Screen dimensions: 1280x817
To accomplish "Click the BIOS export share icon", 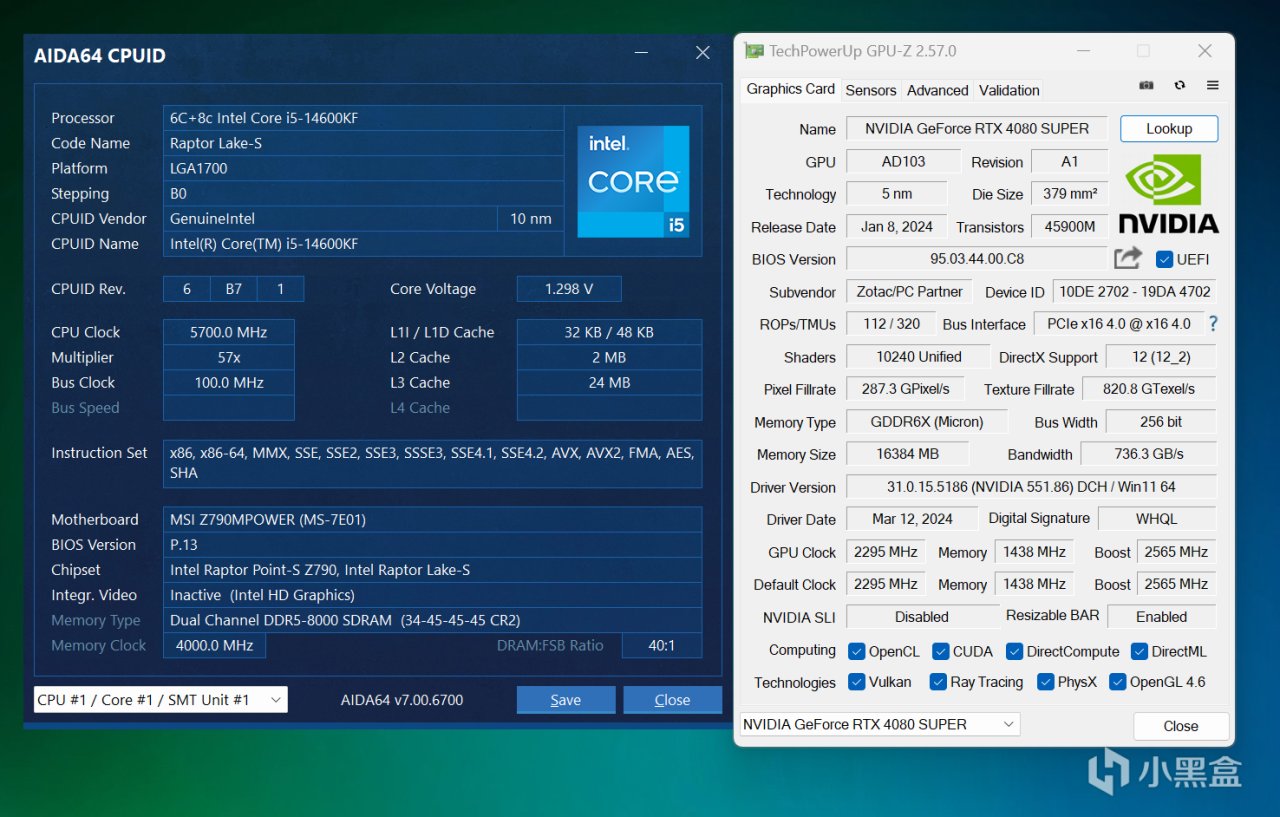I will (1128, 258).
